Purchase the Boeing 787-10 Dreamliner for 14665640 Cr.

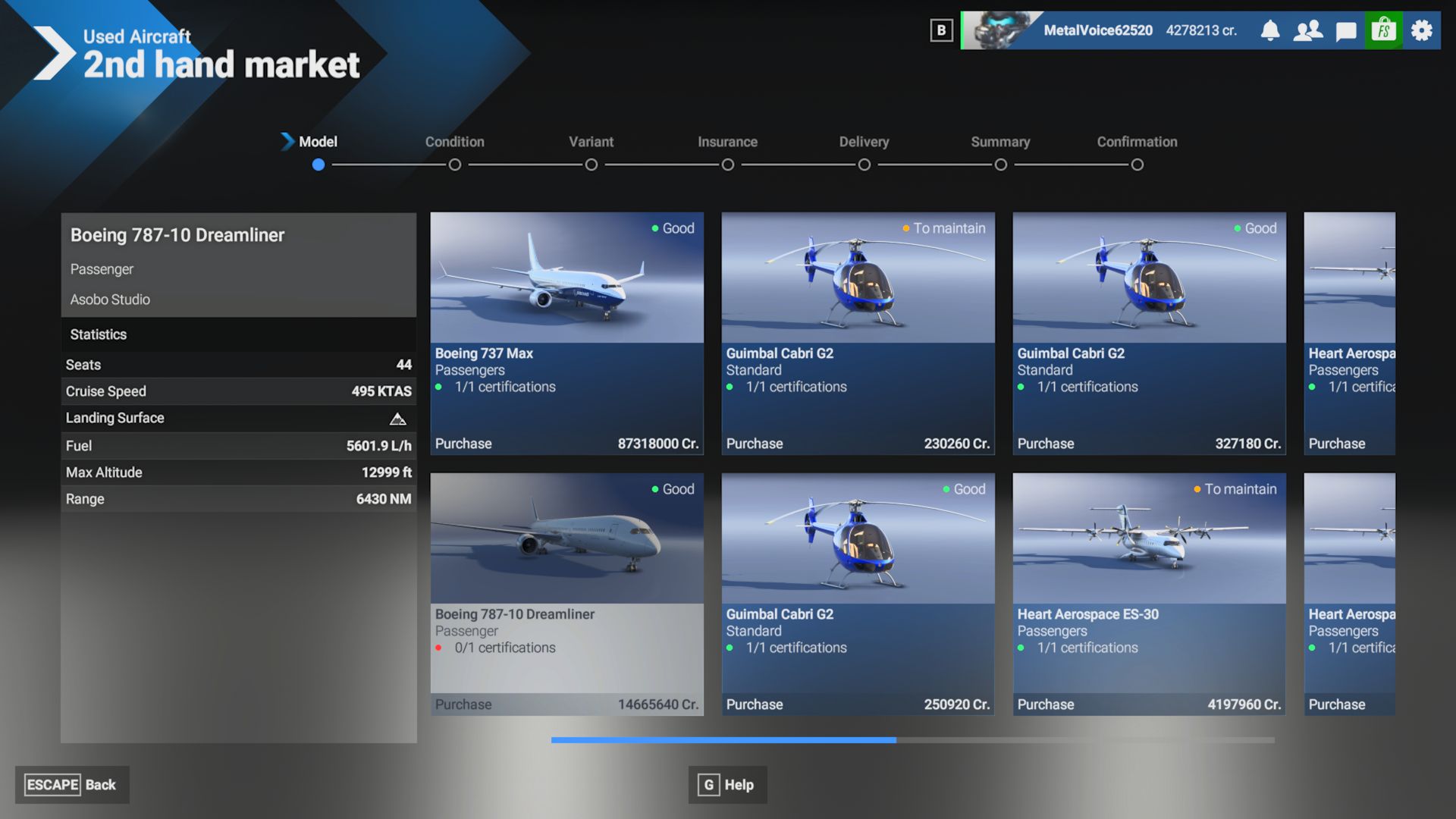tap(566, 704)
